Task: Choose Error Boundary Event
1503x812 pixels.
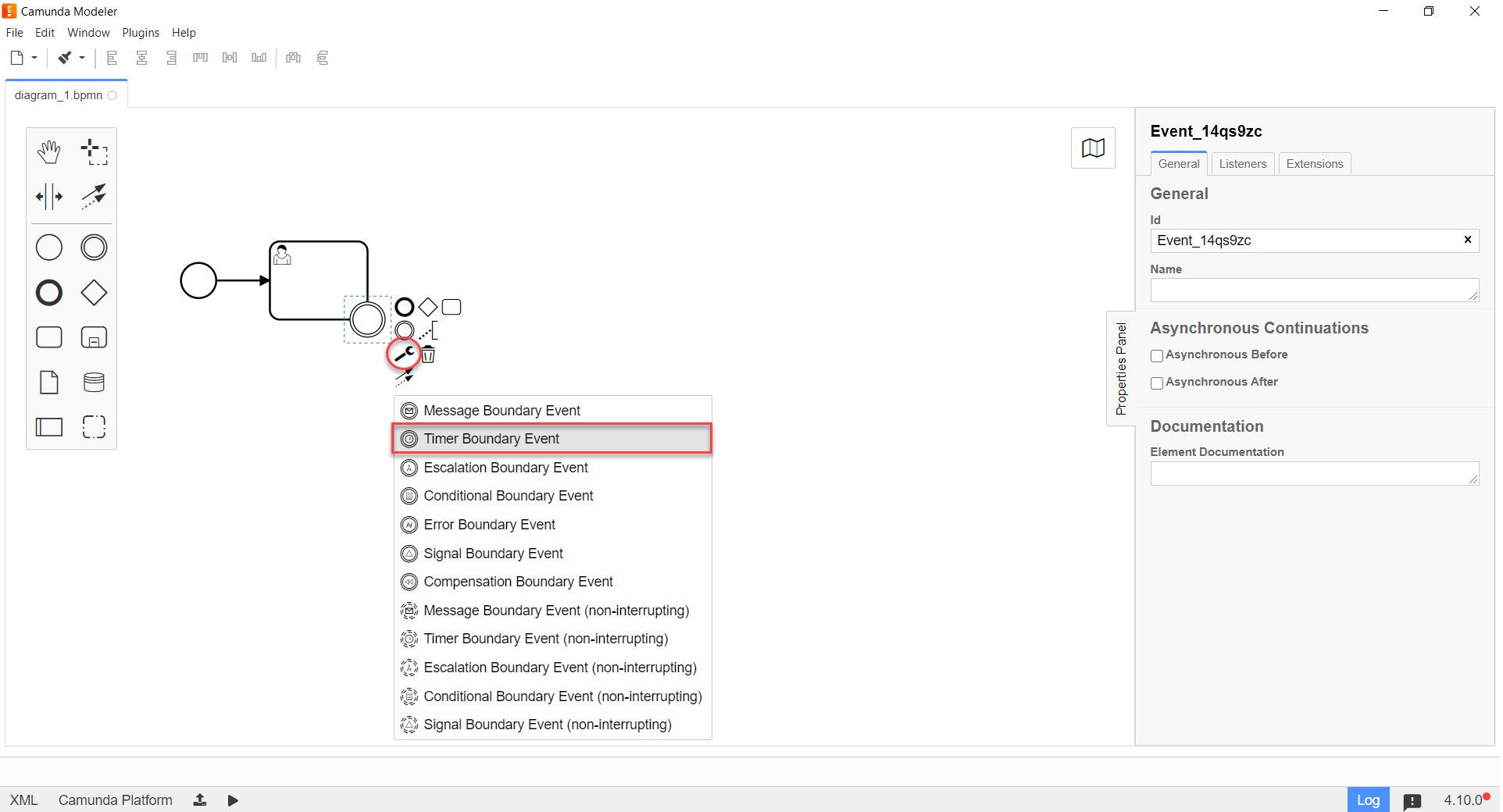Action: pos(553,525)
